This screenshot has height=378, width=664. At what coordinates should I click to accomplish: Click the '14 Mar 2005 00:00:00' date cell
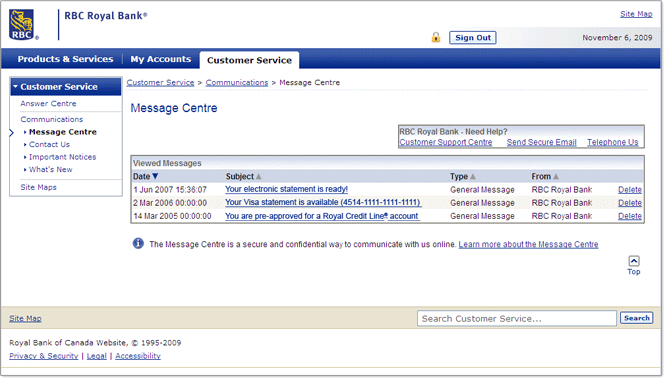[x=172, y=216]
